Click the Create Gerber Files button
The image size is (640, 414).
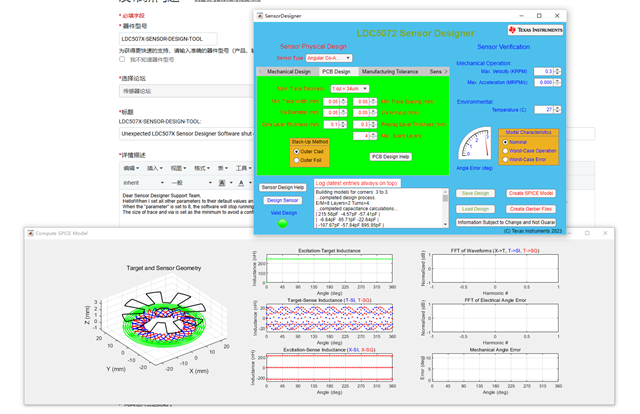pos(531,209)
